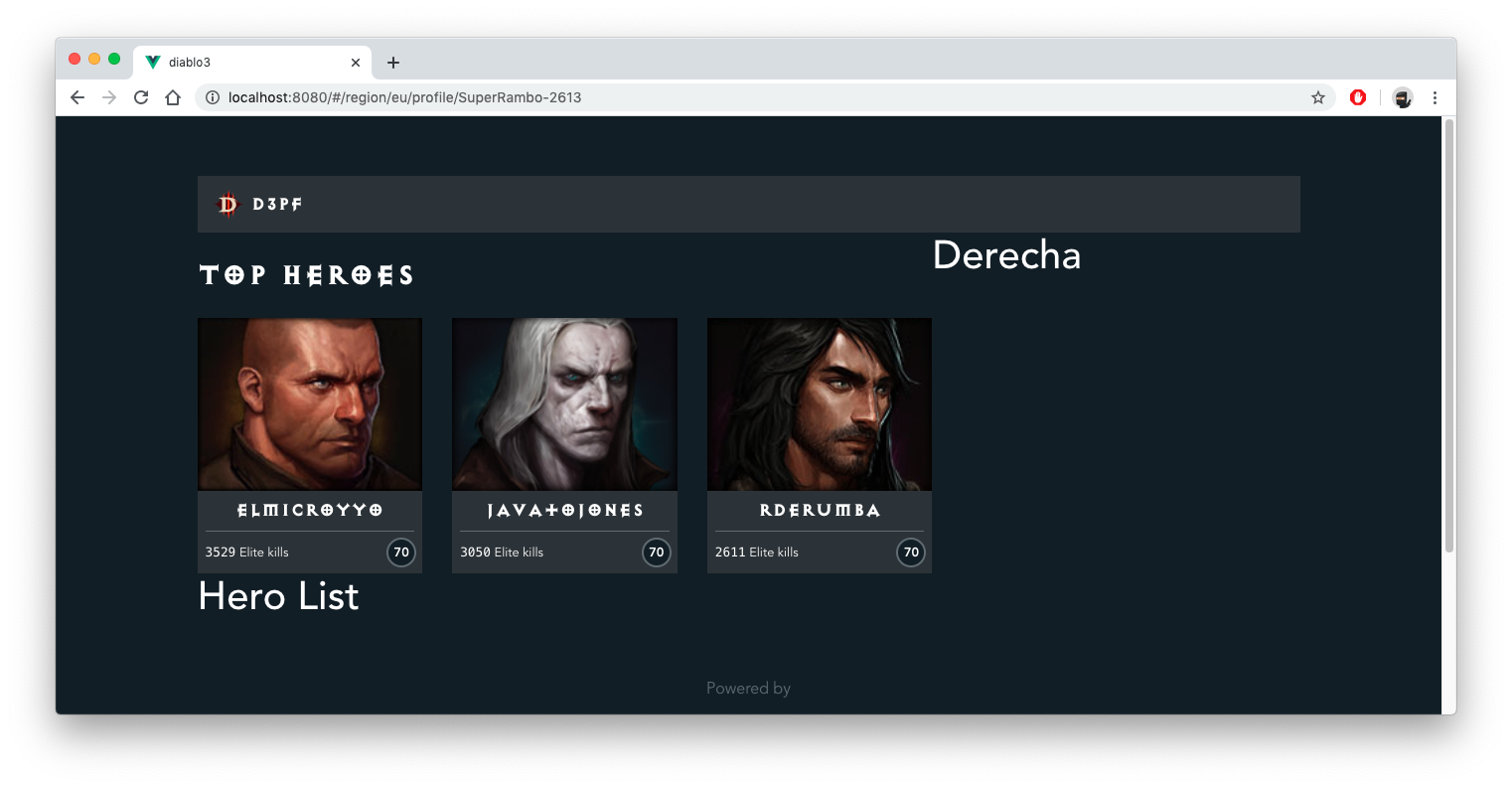Open the Chrome three-dot menu

[x=1435, y=97]
